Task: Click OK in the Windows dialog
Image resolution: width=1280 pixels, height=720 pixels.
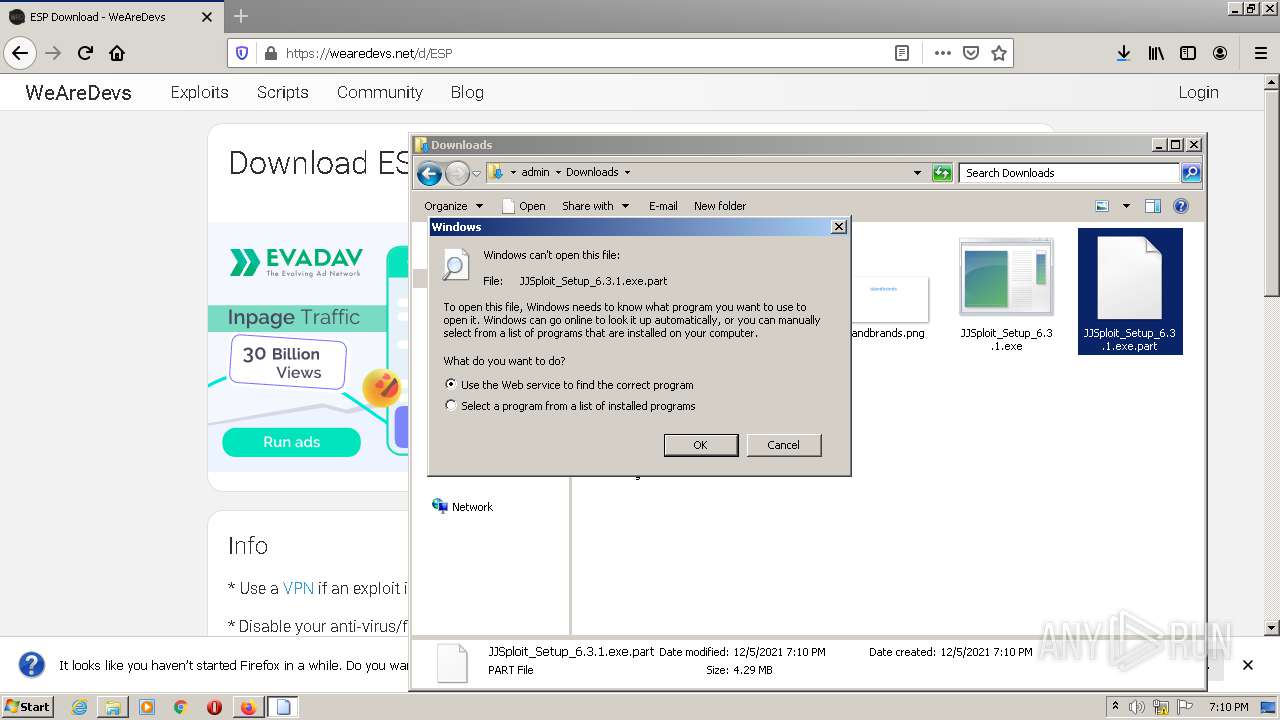Action: coord(701,445)
